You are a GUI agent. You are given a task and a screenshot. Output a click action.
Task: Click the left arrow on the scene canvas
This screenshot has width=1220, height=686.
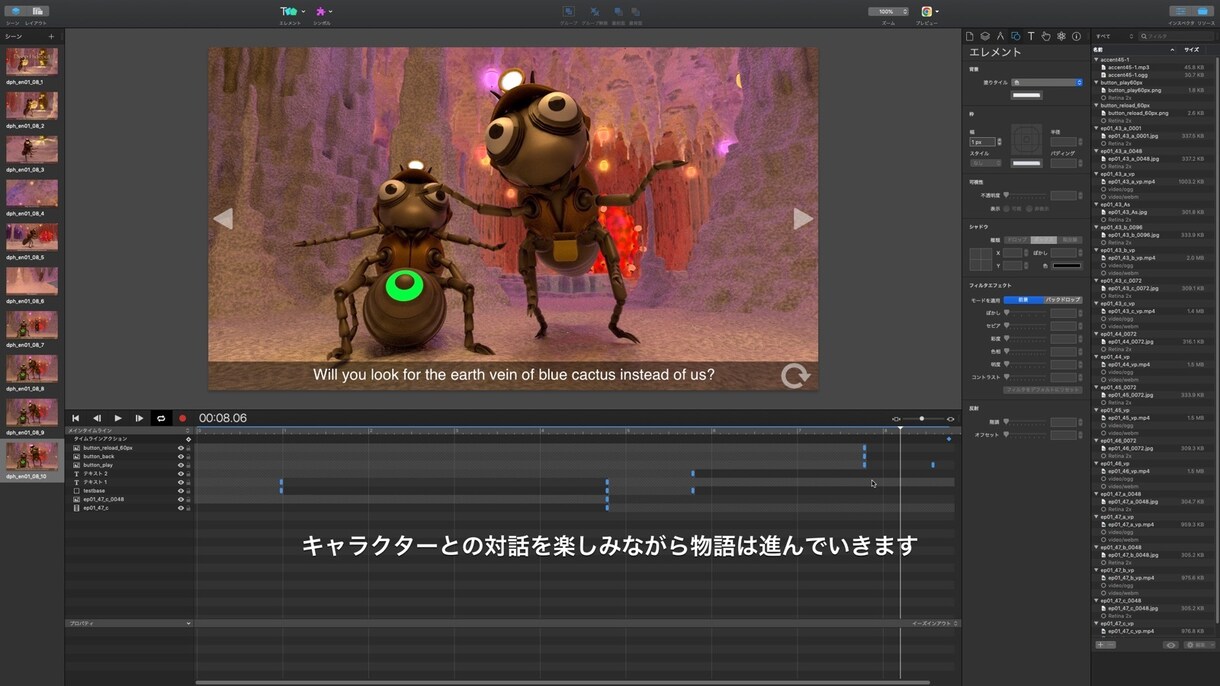coord(223,218)
